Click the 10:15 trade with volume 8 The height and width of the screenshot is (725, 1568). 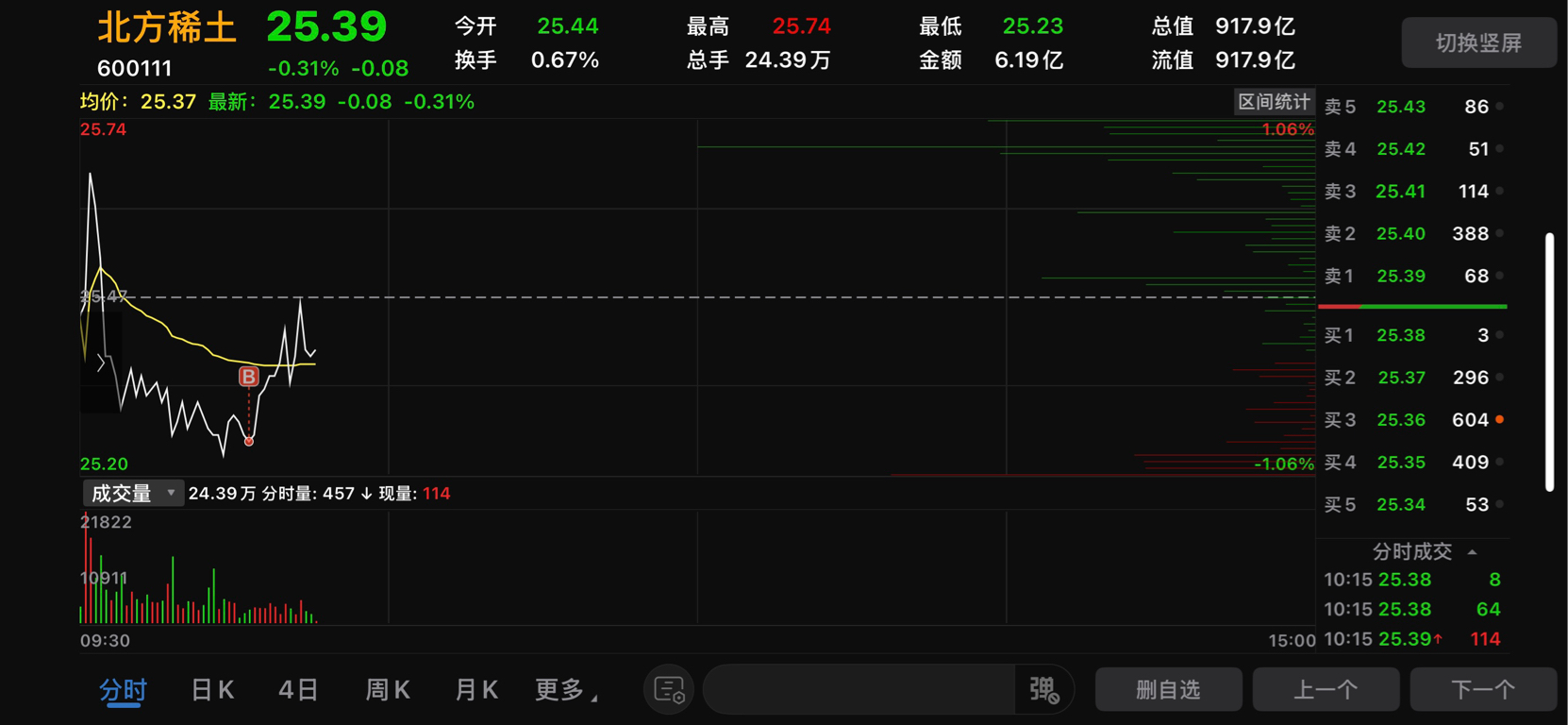[1412, 580]
